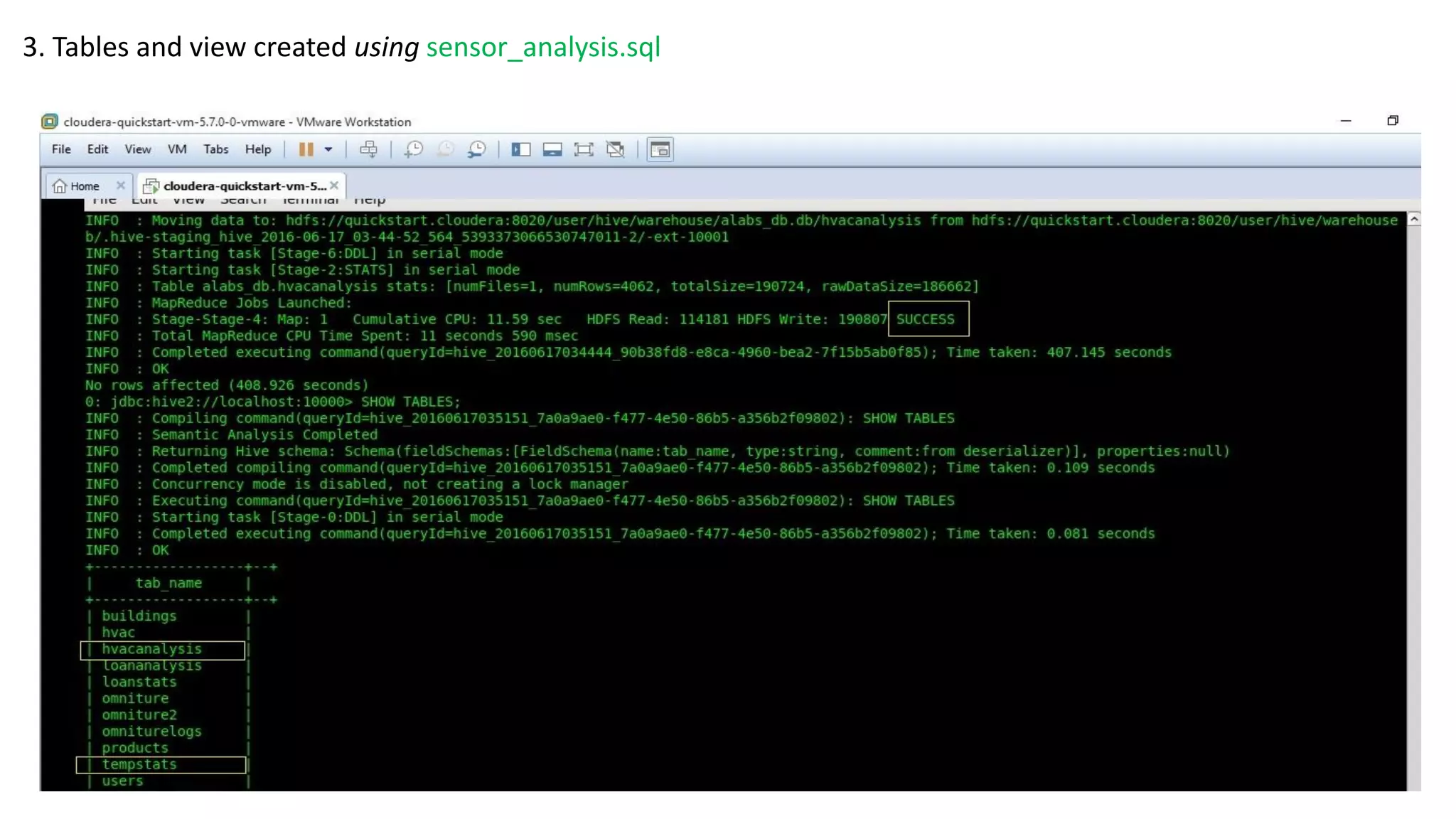Image resolution: width=1456 pixels, height=819 pixels.
Task: Expand the power options dropdown arrow
Action: pyautogui.click(x=328, y=149)
